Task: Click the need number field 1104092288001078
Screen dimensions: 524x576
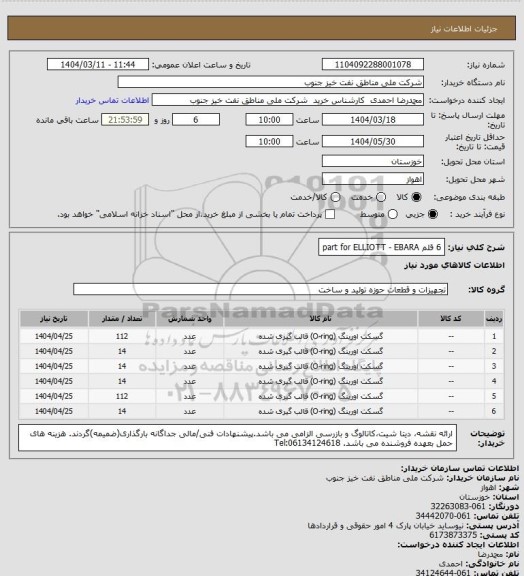Action: tap(373, 65)
